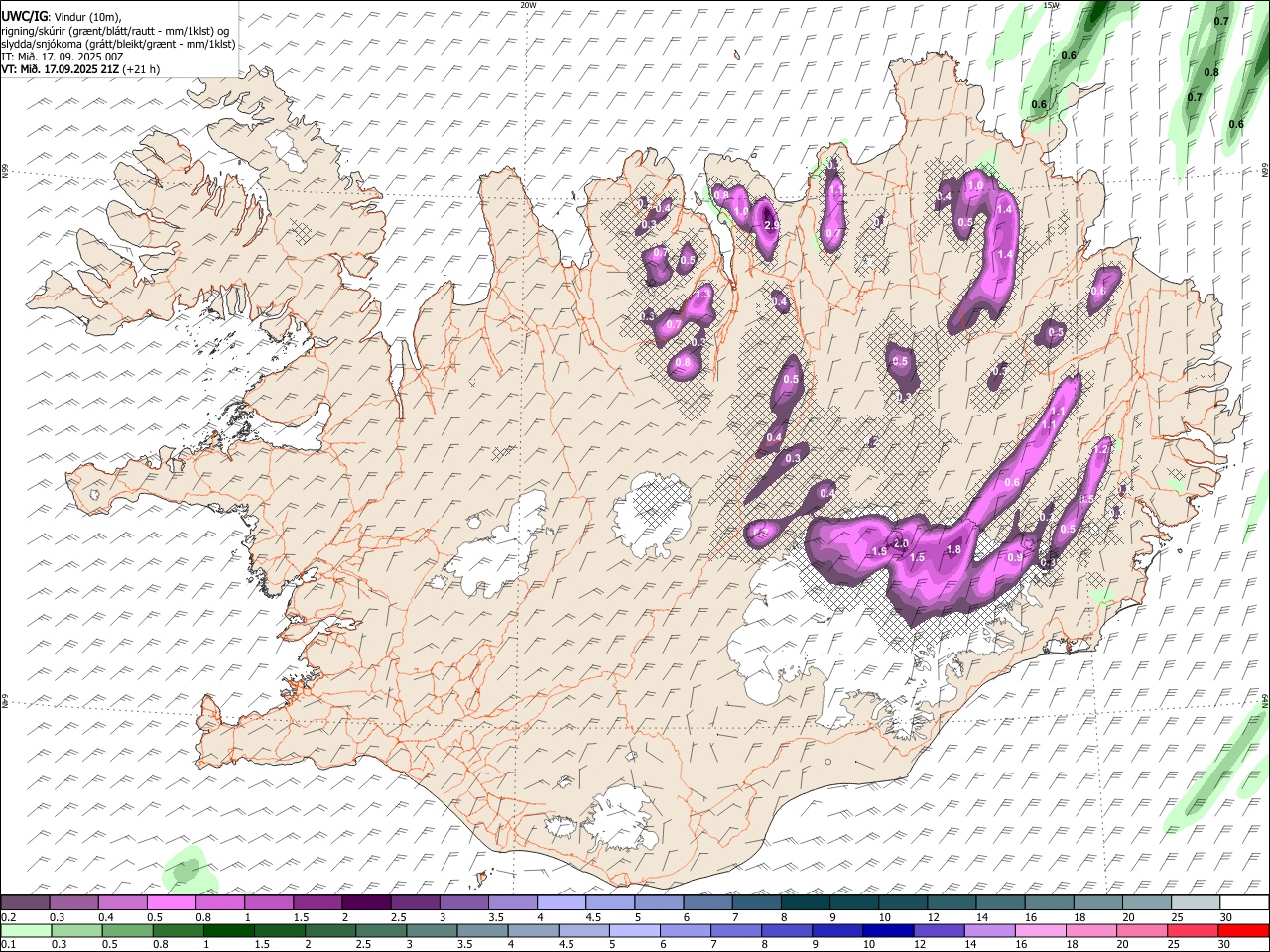The height and width of the screenshot is (952, 1270).
Task: Click the upper legend swatch between 25 and 30
Action: [x=1195, y=903]
